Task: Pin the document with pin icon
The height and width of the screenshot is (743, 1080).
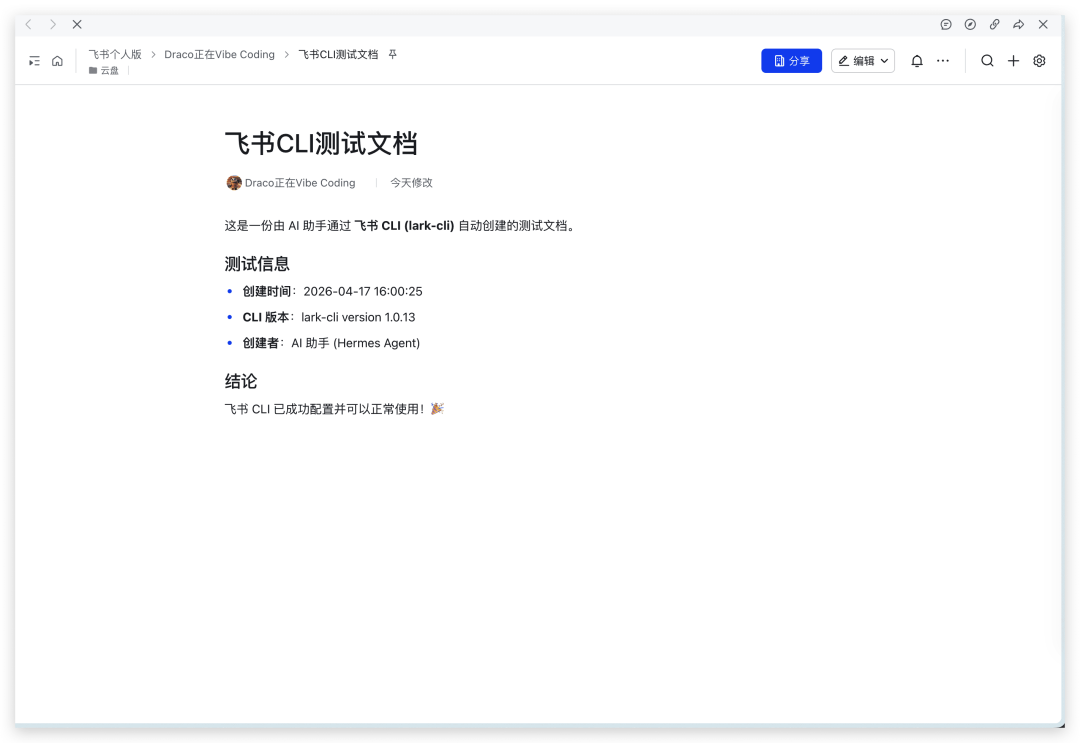Action: pos(393,54)
